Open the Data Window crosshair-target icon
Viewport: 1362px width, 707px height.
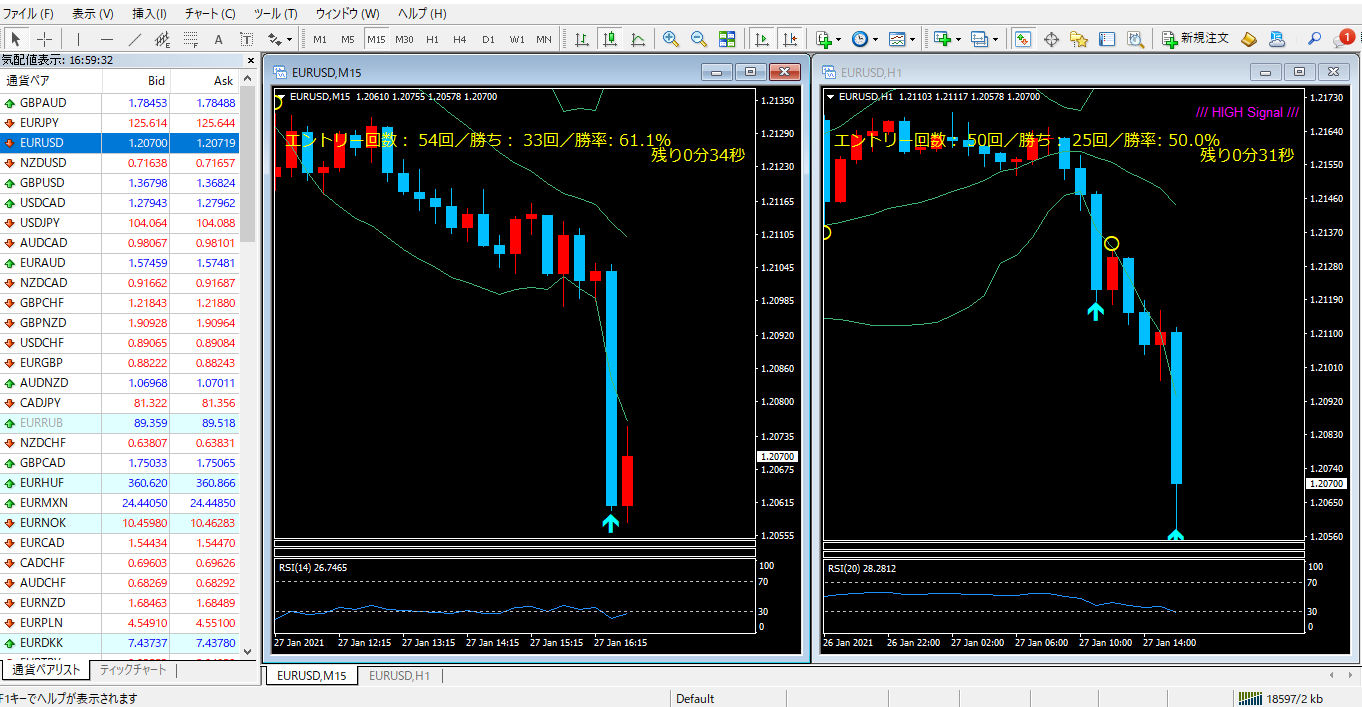click(x=1051, y=39)
